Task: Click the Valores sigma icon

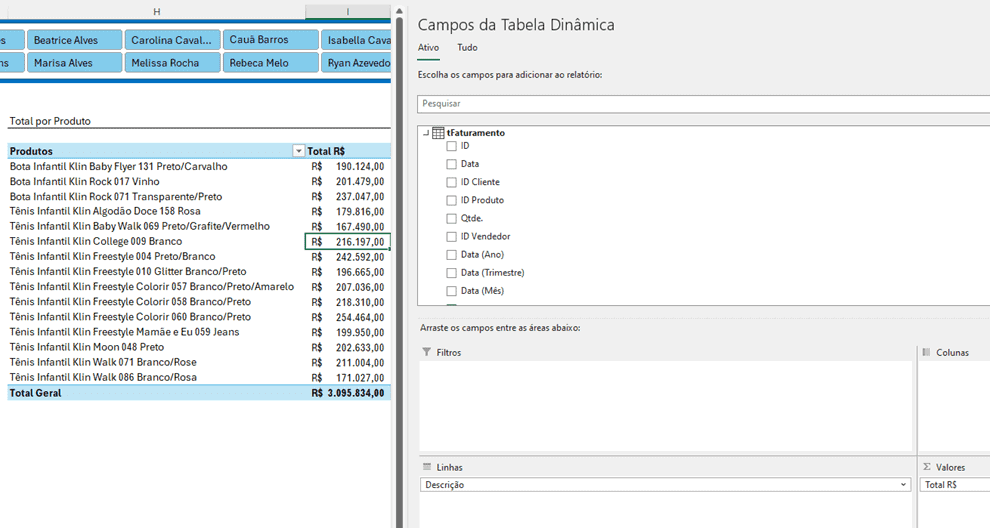Action: coord(926,467)
